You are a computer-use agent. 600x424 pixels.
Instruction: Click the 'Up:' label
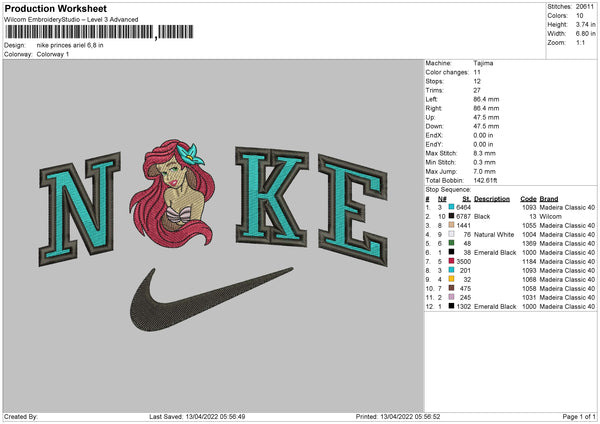click(x=430, y=117)
